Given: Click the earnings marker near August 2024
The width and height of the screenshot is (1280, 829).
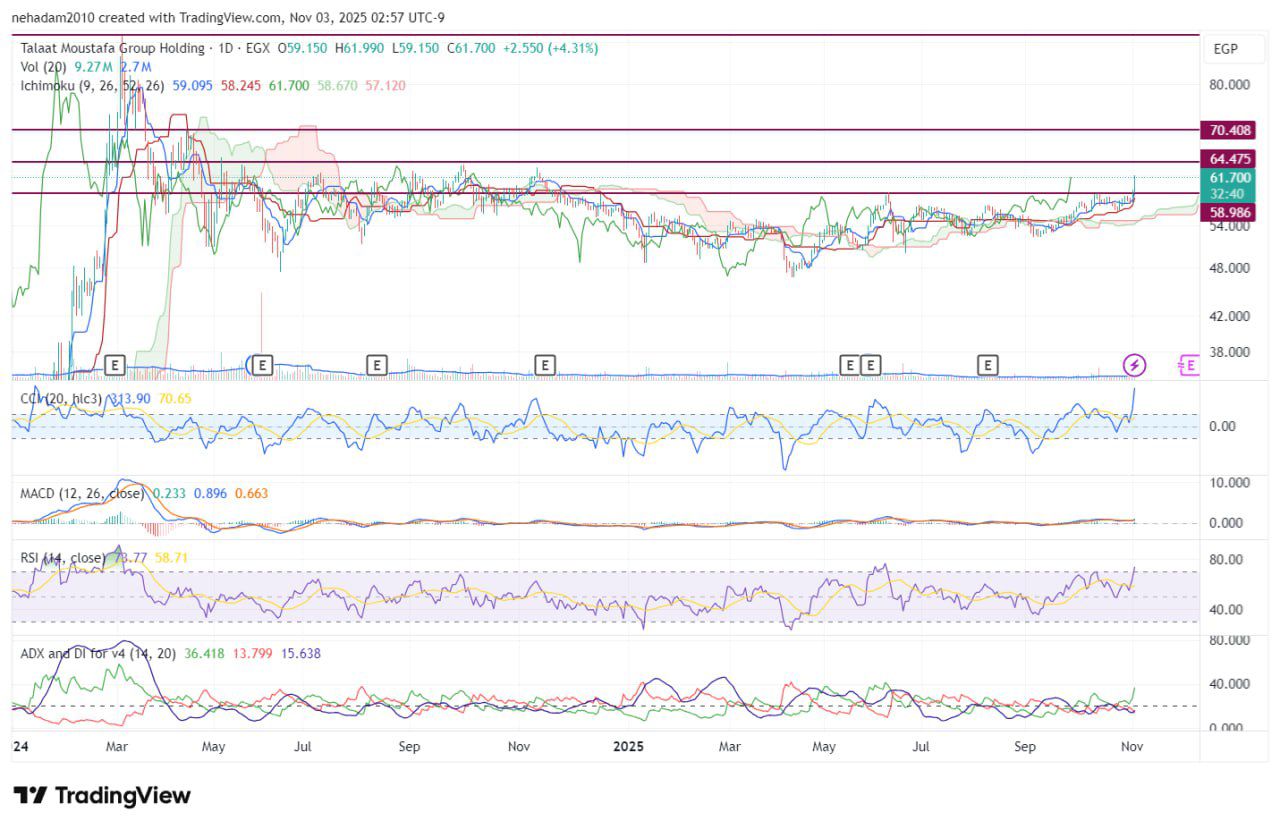Looking at the screenshot, I should 376,365.
